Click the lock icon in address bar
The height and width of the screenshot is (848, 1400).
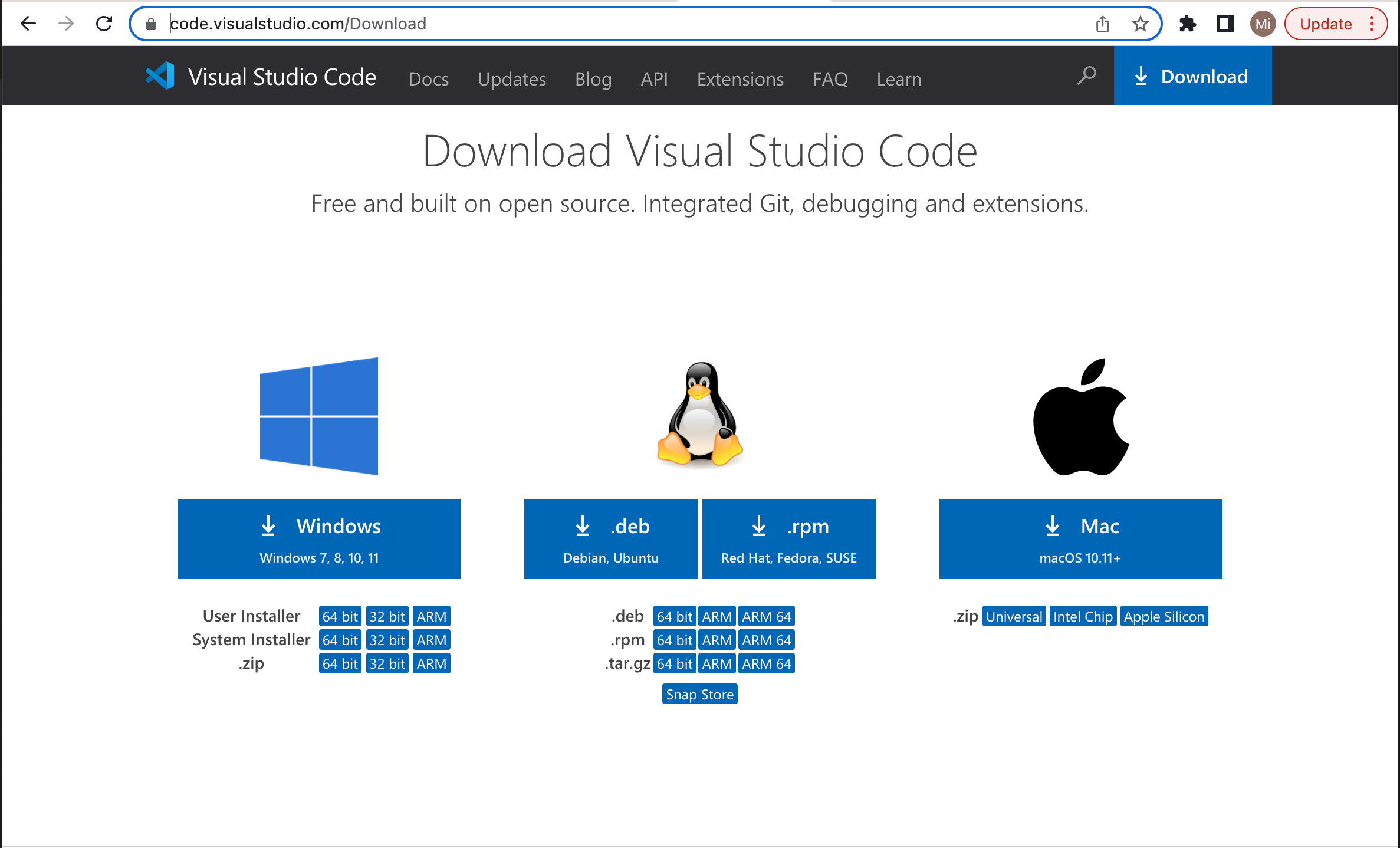click(x=151, y=24)
